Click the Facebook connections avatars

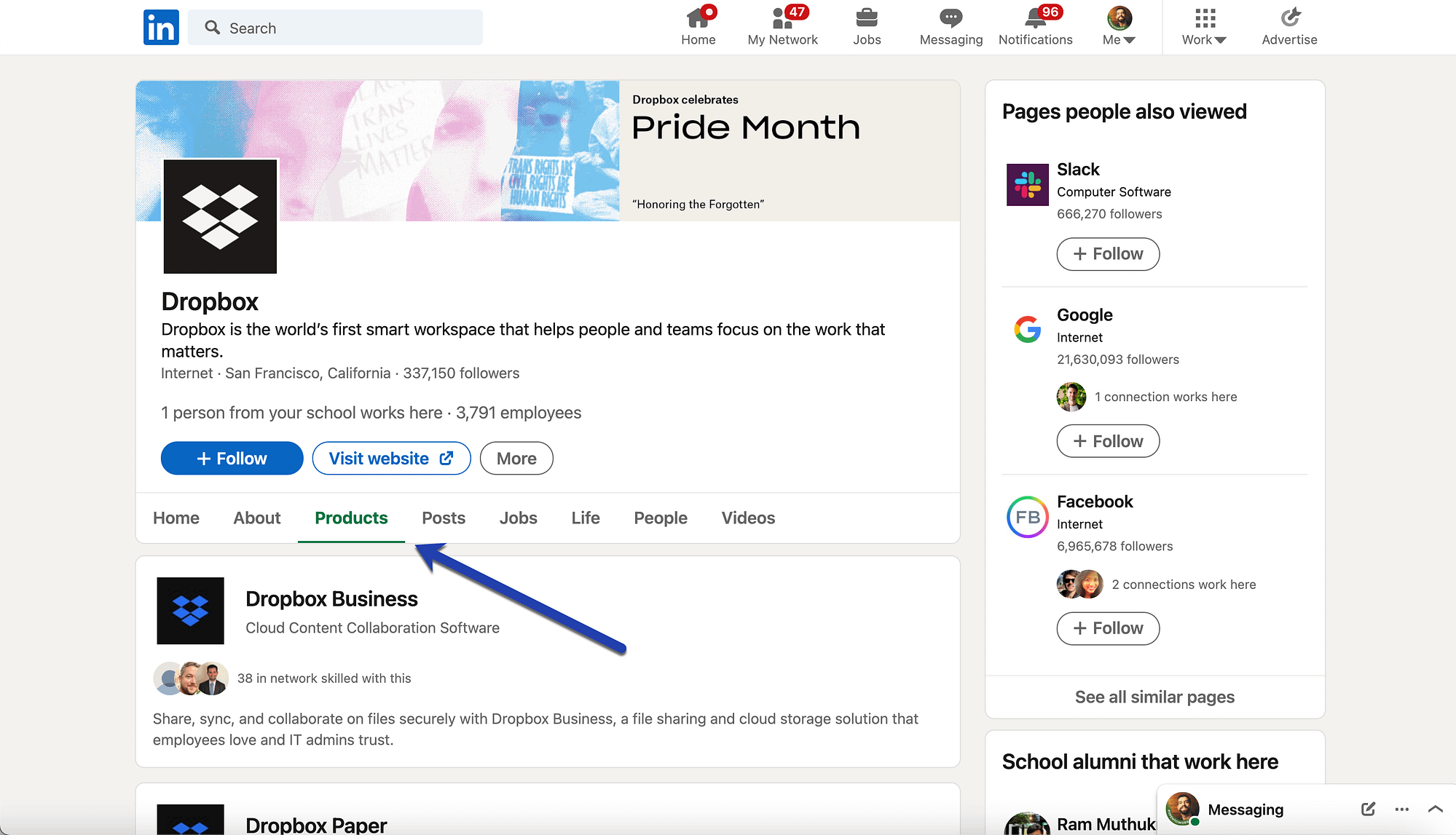click(1080, 584)
